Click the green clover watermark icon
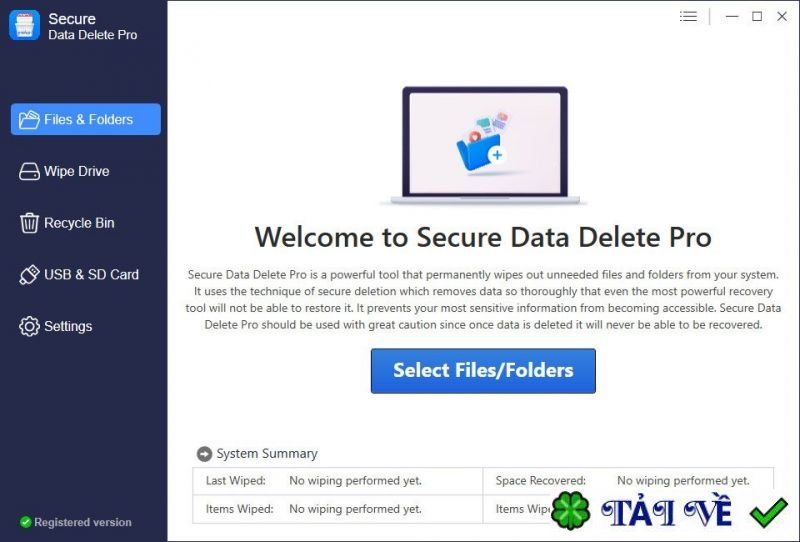 tap(571, 511)
